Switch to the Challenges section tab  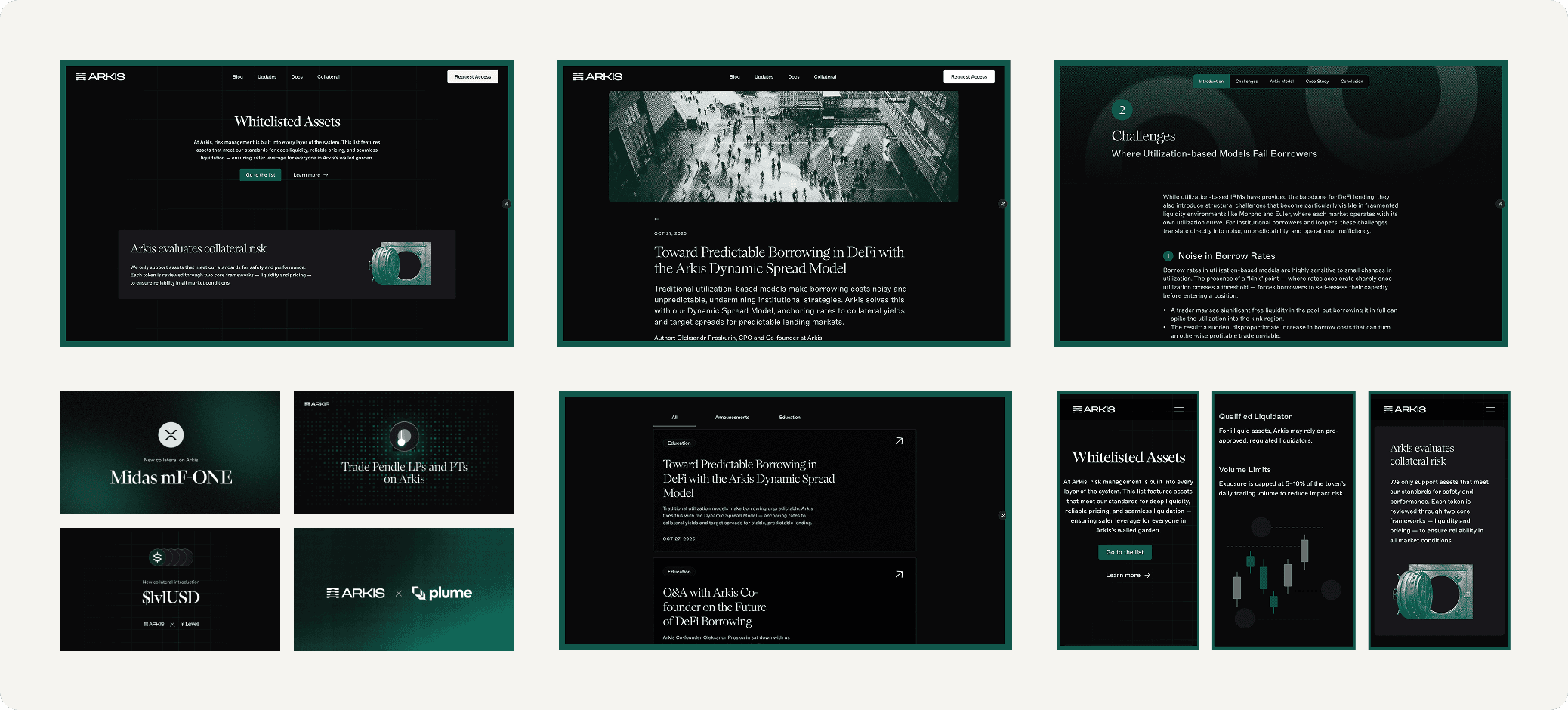pyautogui.click(x=1247, y=82)
